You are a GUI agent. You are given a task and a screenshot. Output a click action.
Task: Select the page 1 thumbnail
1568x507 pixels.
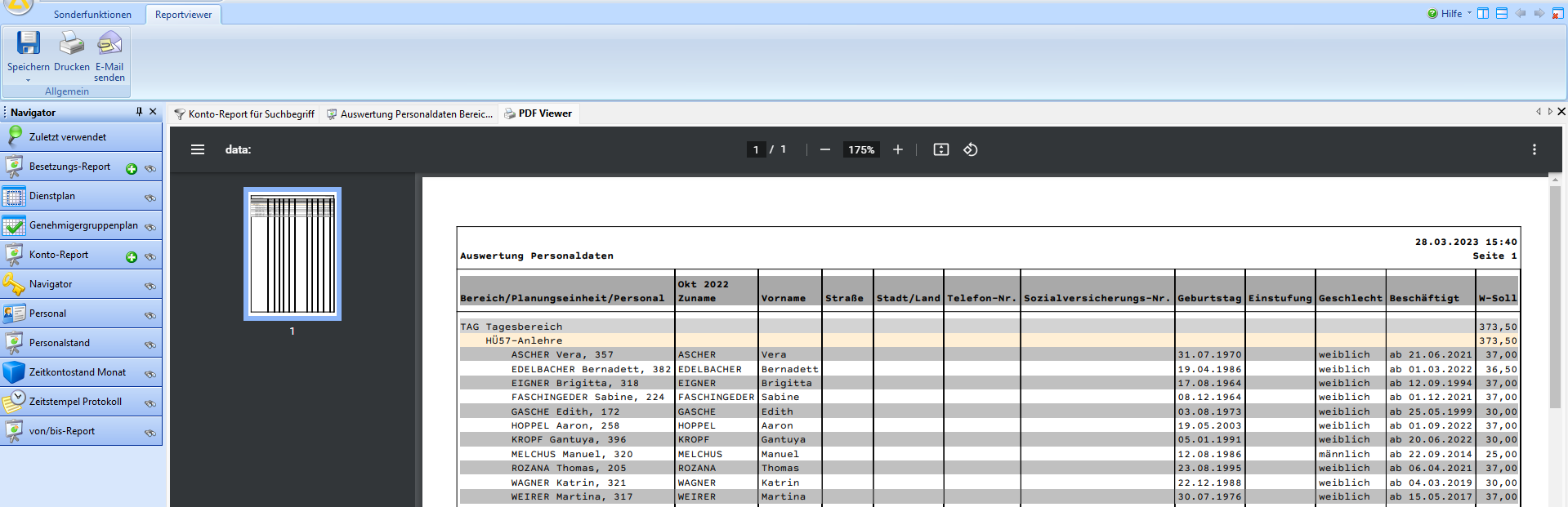click(293, 254)
